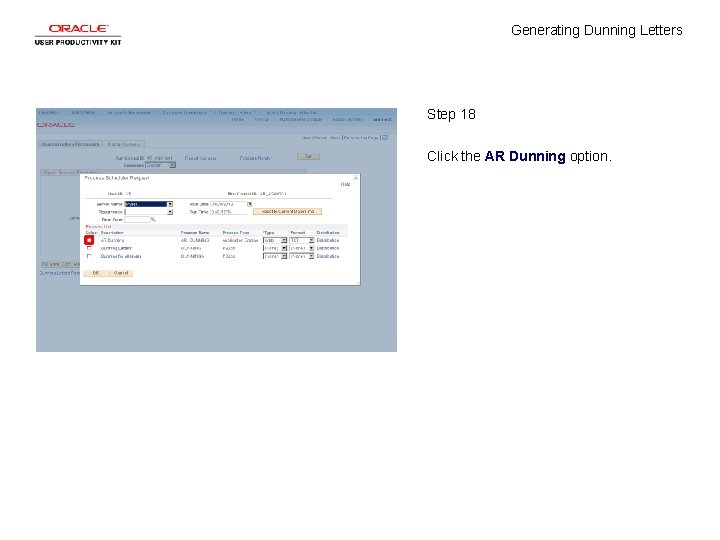Click OK in the Process Scheduler Request dialog
Viewport: 720px width, 540px height.
pyautogui.click(x=96, y=273)
